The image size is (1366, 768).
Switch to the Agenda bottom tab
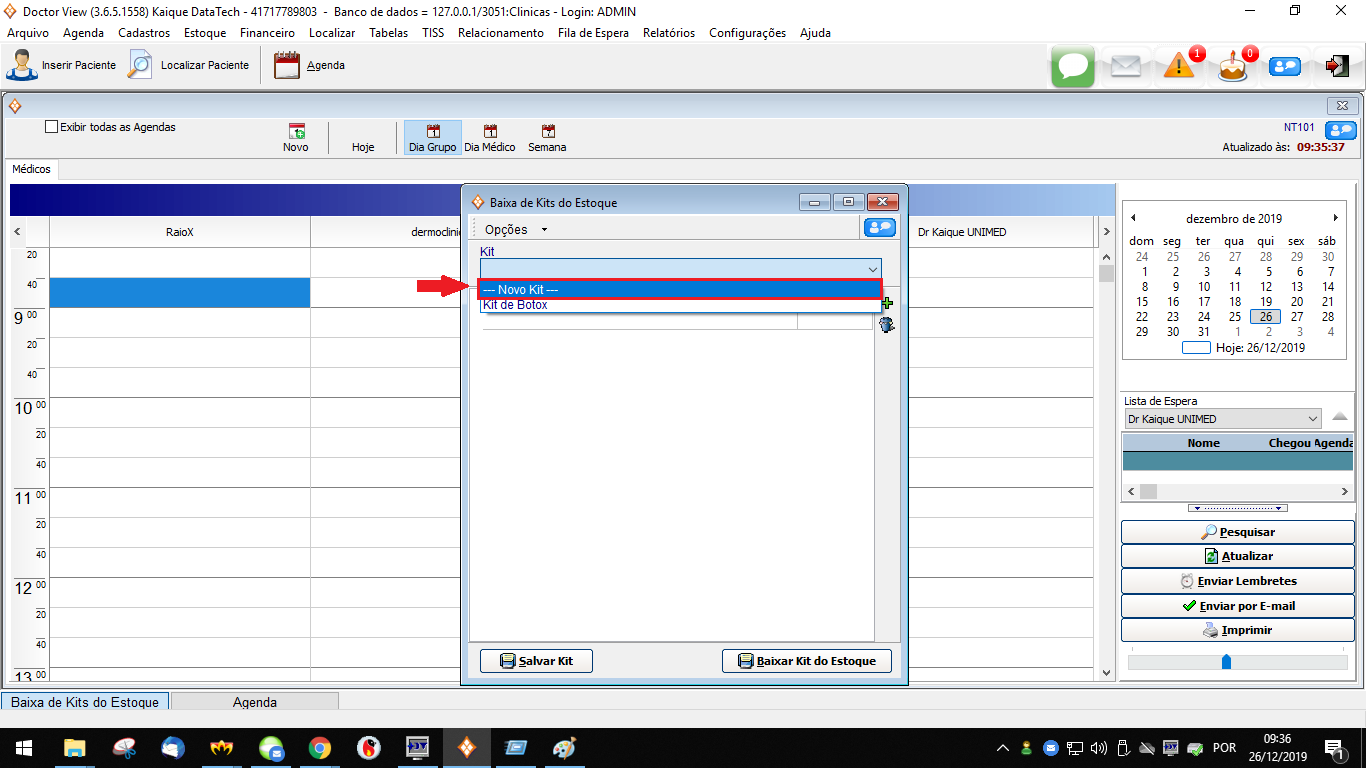[255, 702]
